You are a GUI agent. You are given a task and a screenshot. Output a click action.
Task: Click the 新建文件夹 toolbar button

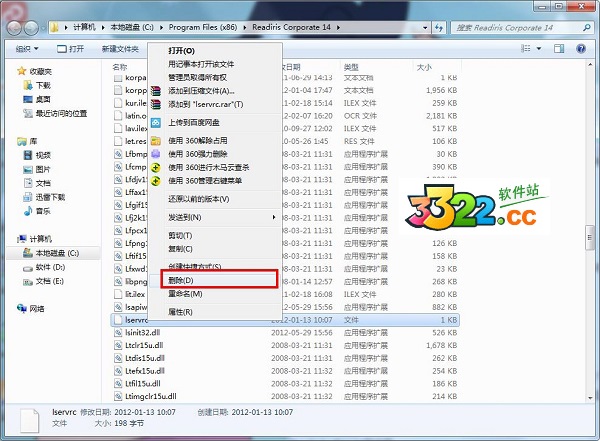coord(120,49)
